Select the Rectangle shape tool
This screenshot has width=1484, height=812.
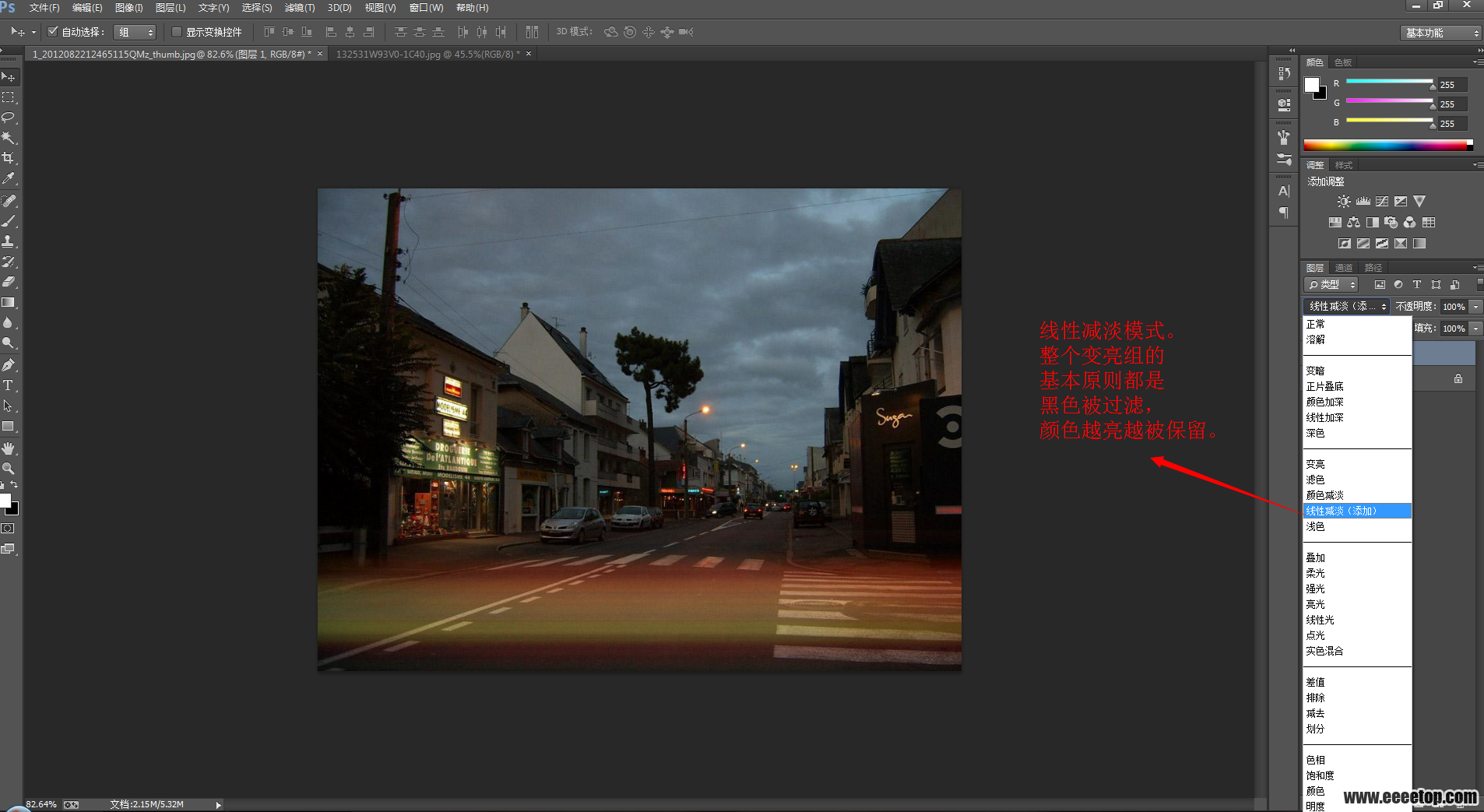pos(9,427)
